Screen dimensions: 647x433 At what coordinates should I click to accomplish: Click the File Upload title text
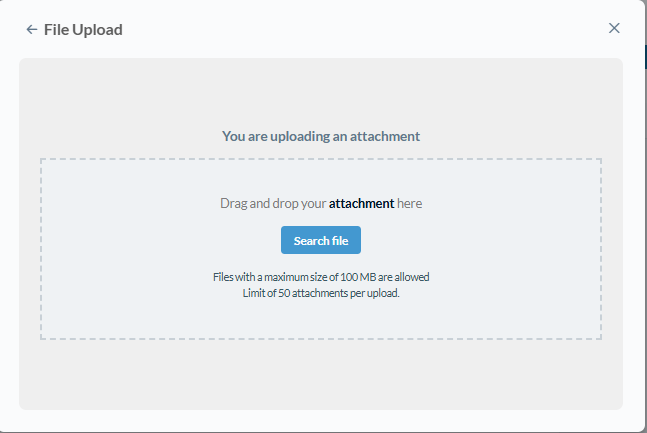click(83, 30)
